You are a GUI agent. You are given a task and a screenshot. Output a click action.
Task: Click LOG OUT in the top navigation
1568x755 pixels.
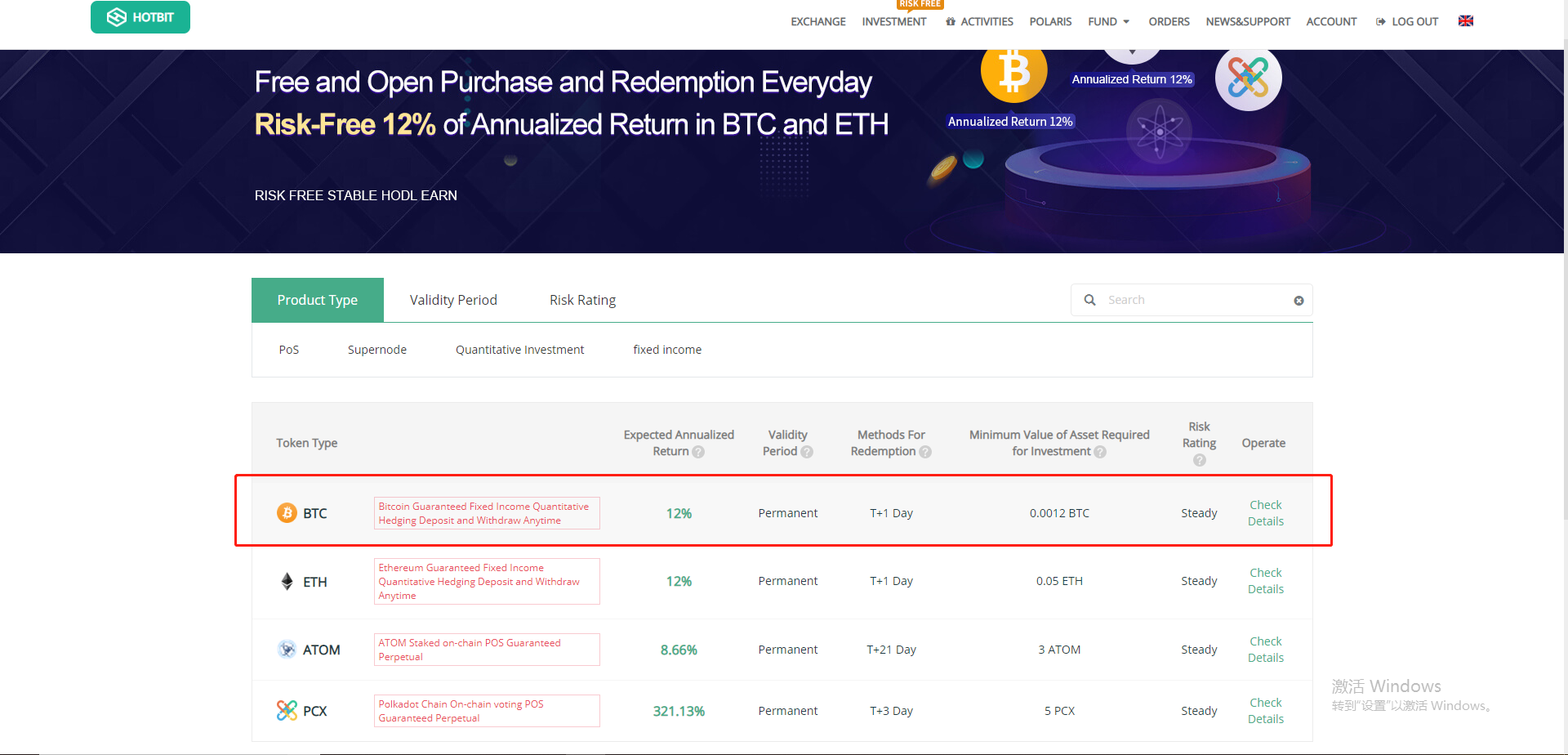(x=1407, y=22)
